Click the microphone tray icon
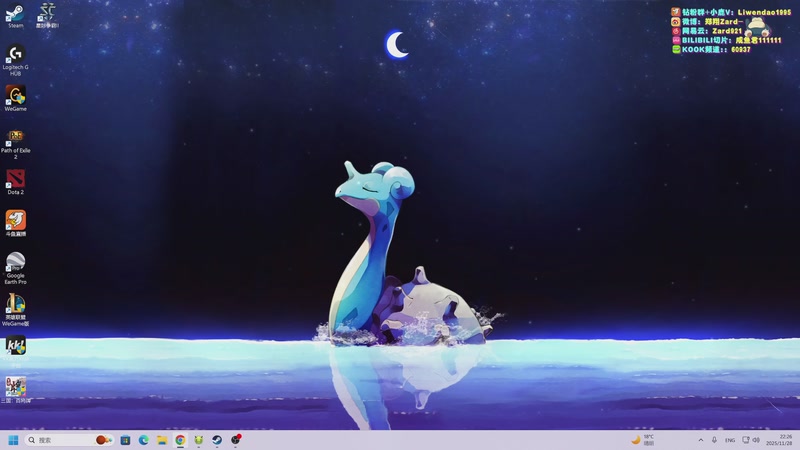This screenshot has height=450, width=800. (714, 440)
